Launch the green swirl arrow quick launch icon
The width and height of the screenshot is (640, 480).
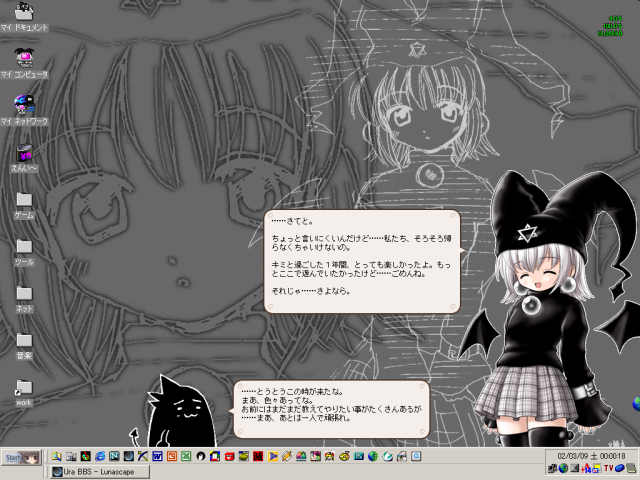coord(387,456)
